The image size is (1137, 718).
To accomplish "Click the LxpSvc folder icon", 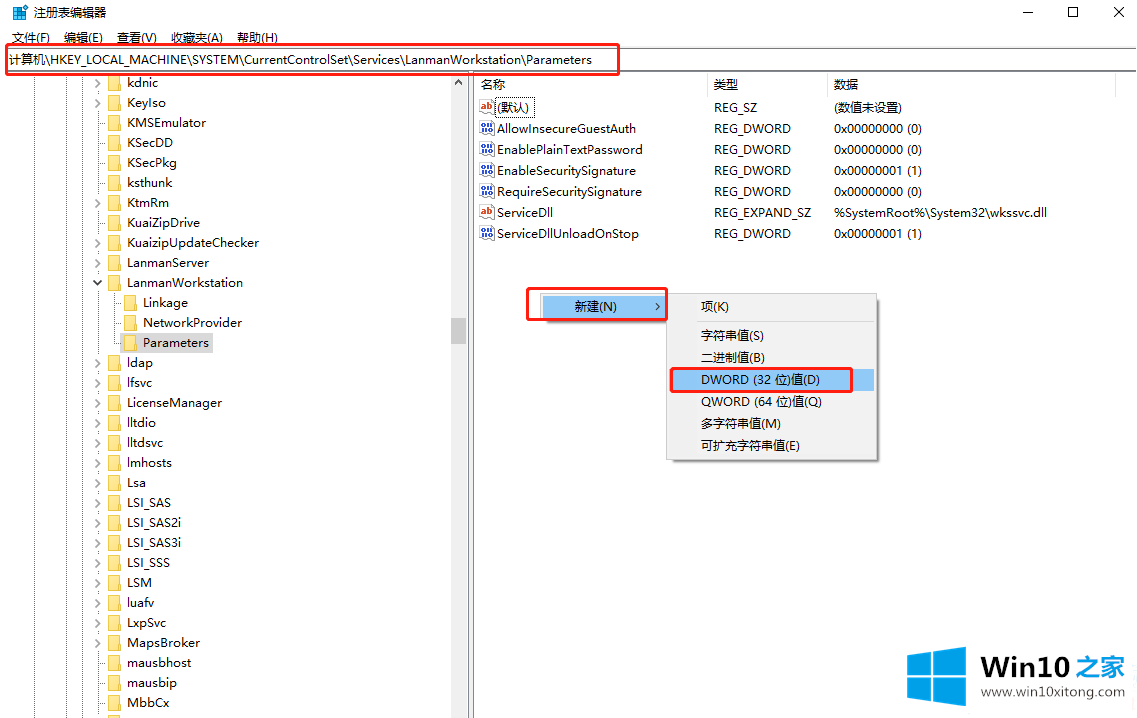I will pos(115,623).
